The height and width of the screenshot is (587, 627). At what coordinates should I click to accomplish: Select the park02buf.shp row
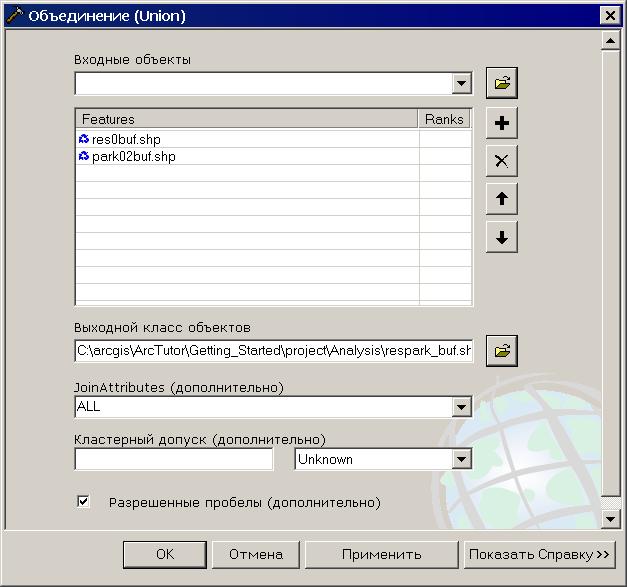[x=274, y=156]
